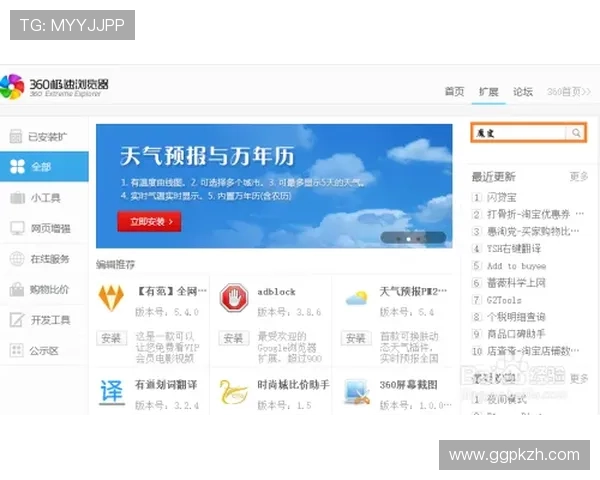This screenshot has height=480, width=600.
Task: Click the 小工具 briefcase icon
Action: pos(17,198)
